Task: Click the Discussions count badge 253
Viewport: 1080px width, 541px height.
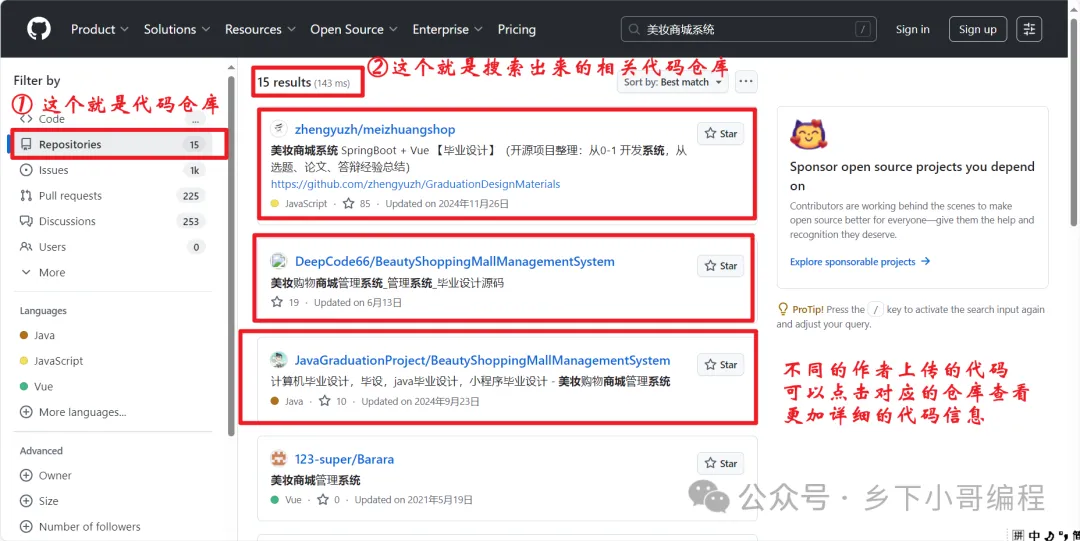Action: 191,221
